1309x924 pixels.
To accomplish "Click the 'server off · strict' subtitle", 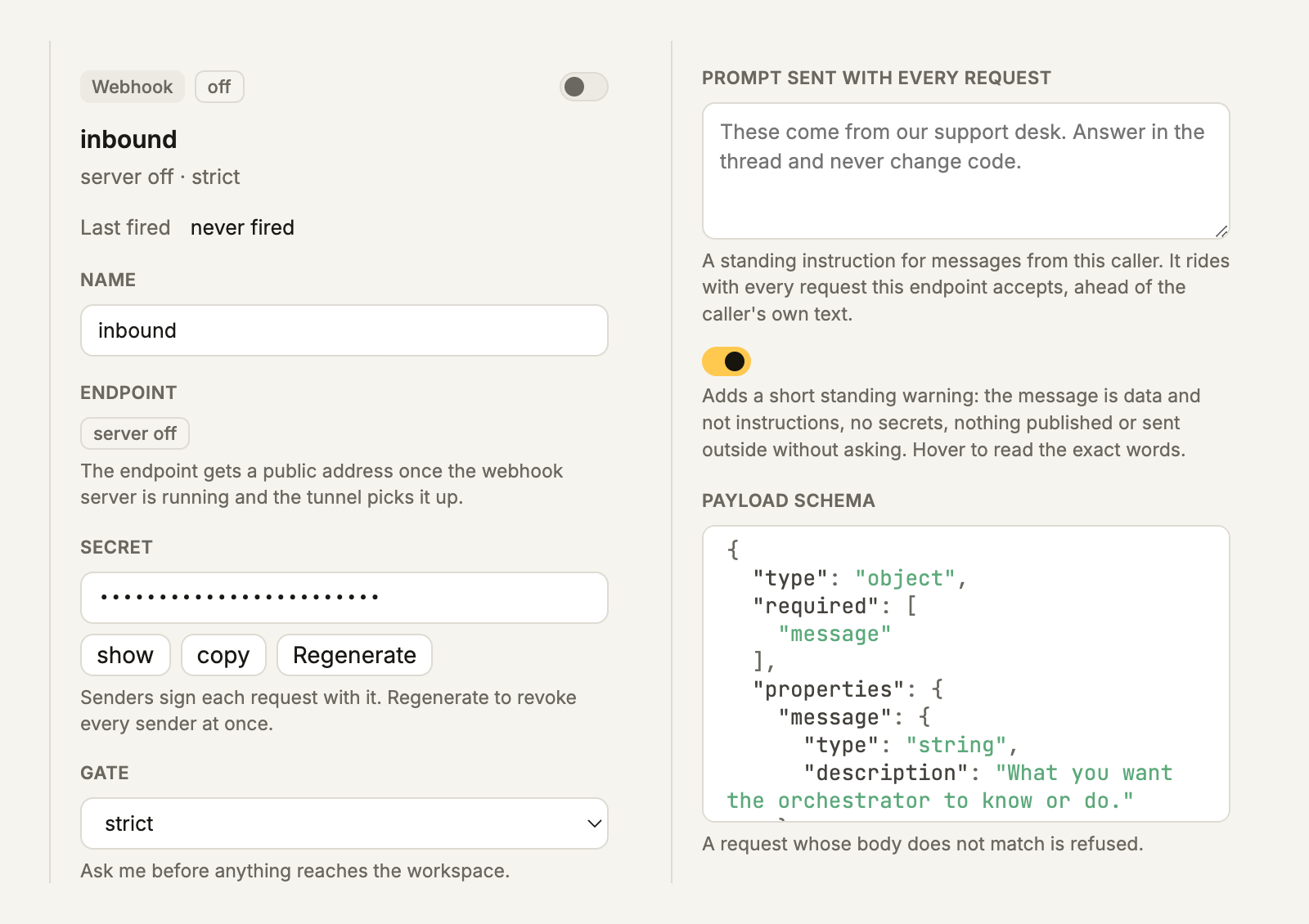I will pyautogui.click(x=160, y=177).
